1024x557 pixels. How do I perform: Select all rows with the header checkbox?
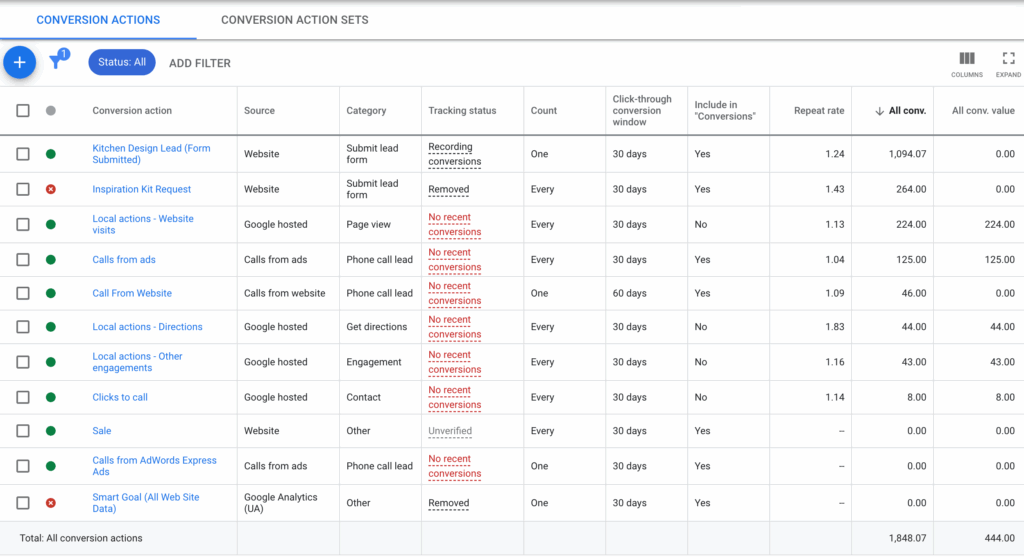tap(23, 111)
